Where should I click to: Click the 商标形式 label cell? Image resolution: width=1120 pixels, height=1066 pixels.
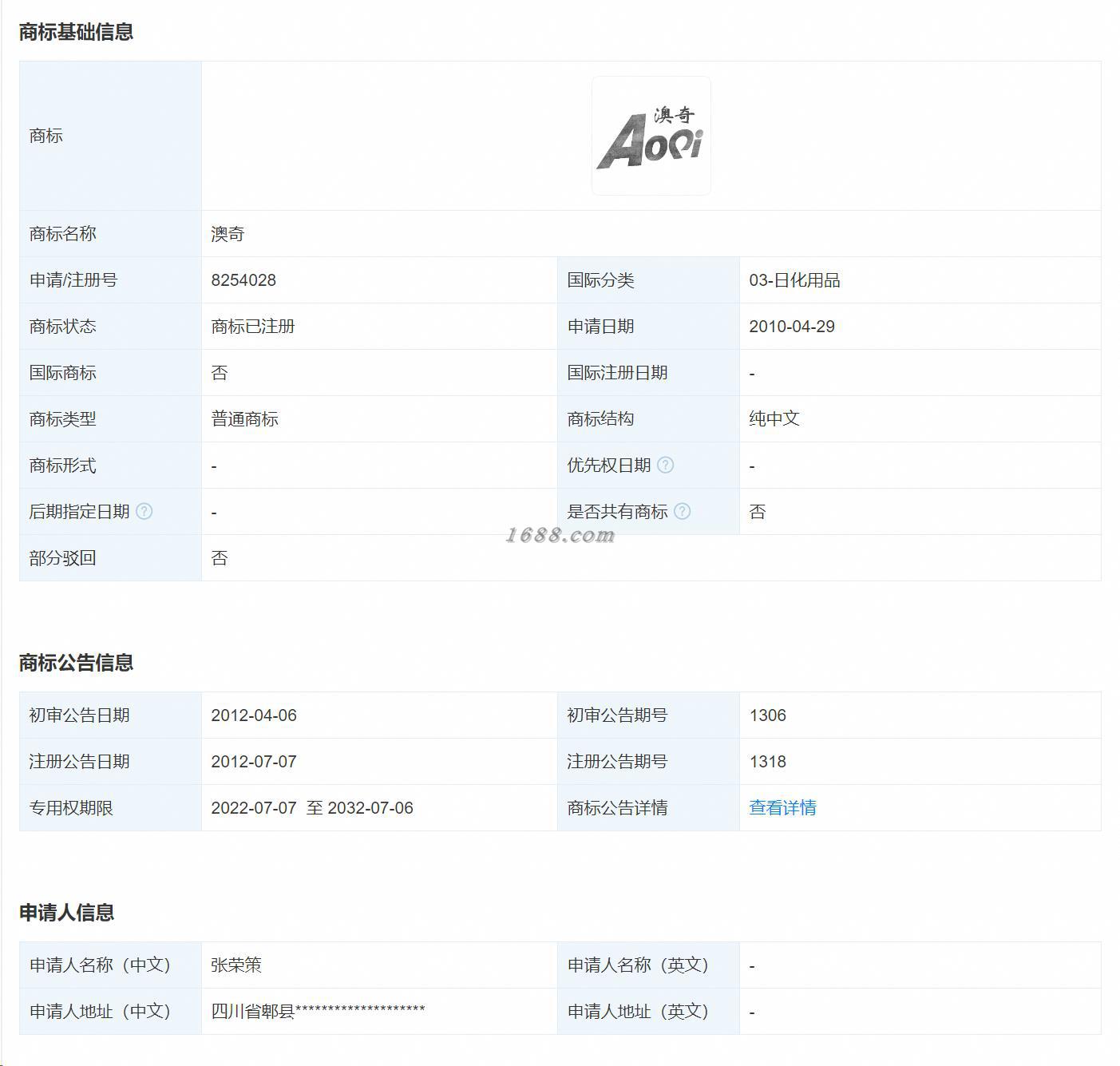[x=110, y=466]
